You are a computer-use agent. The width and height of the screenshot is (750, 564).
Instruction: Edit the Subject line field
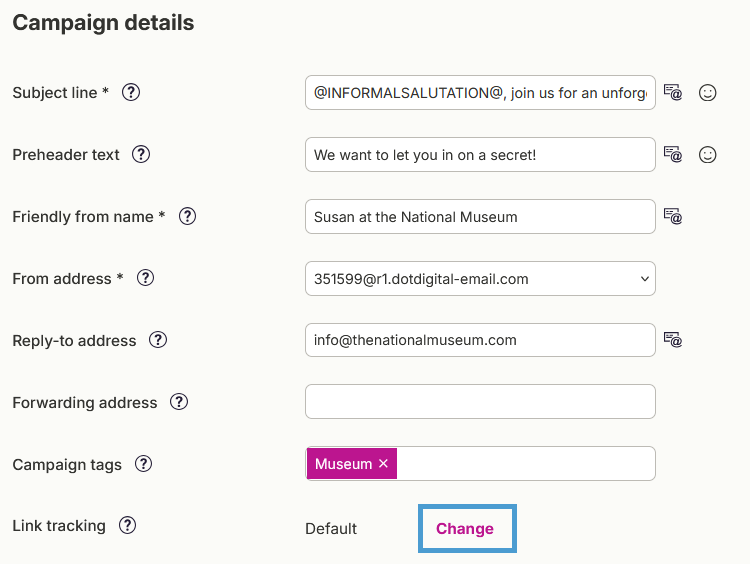pos(480,92)
